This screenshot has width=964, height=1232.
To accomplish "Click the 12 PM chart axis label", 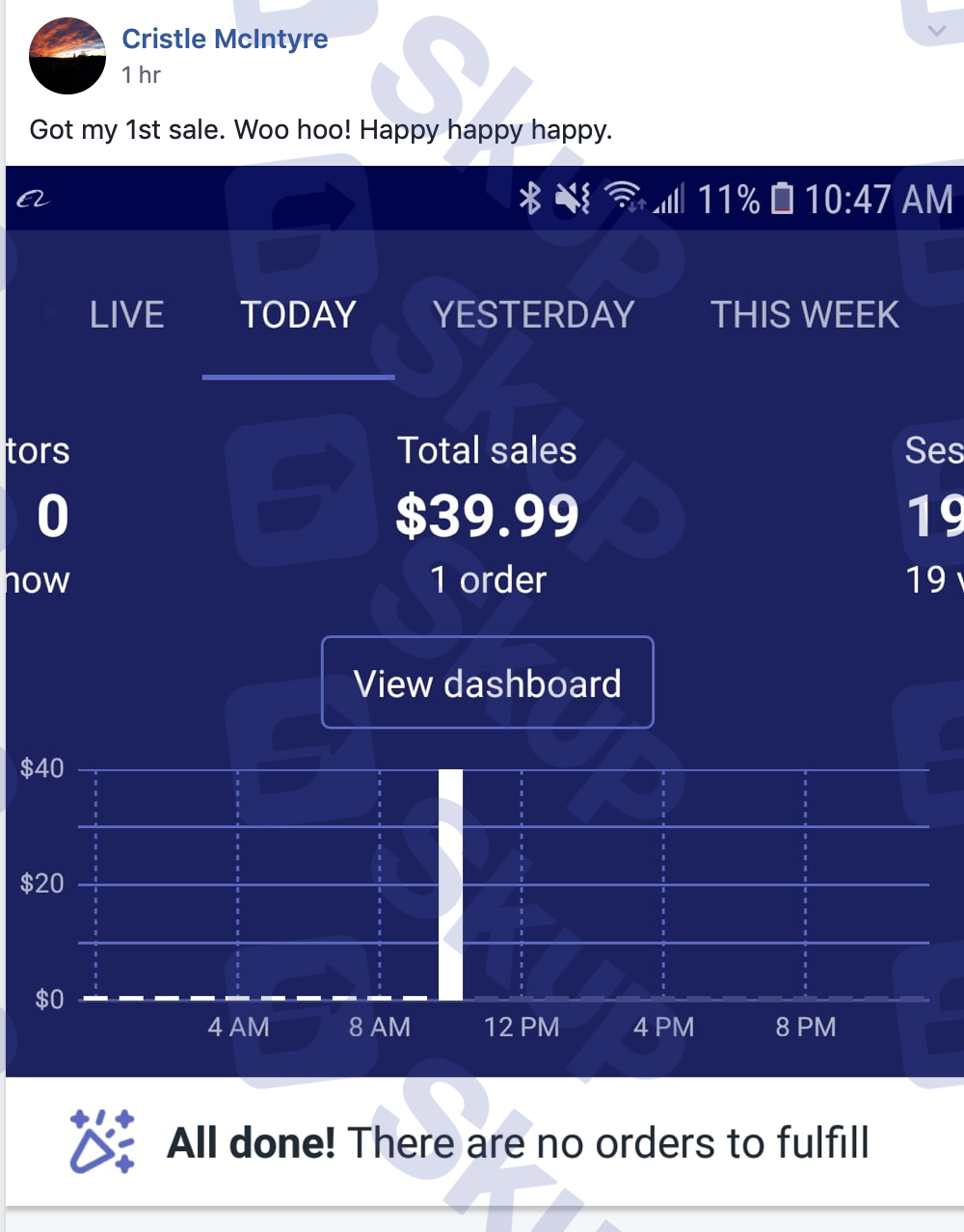I will coord(522,1027).
